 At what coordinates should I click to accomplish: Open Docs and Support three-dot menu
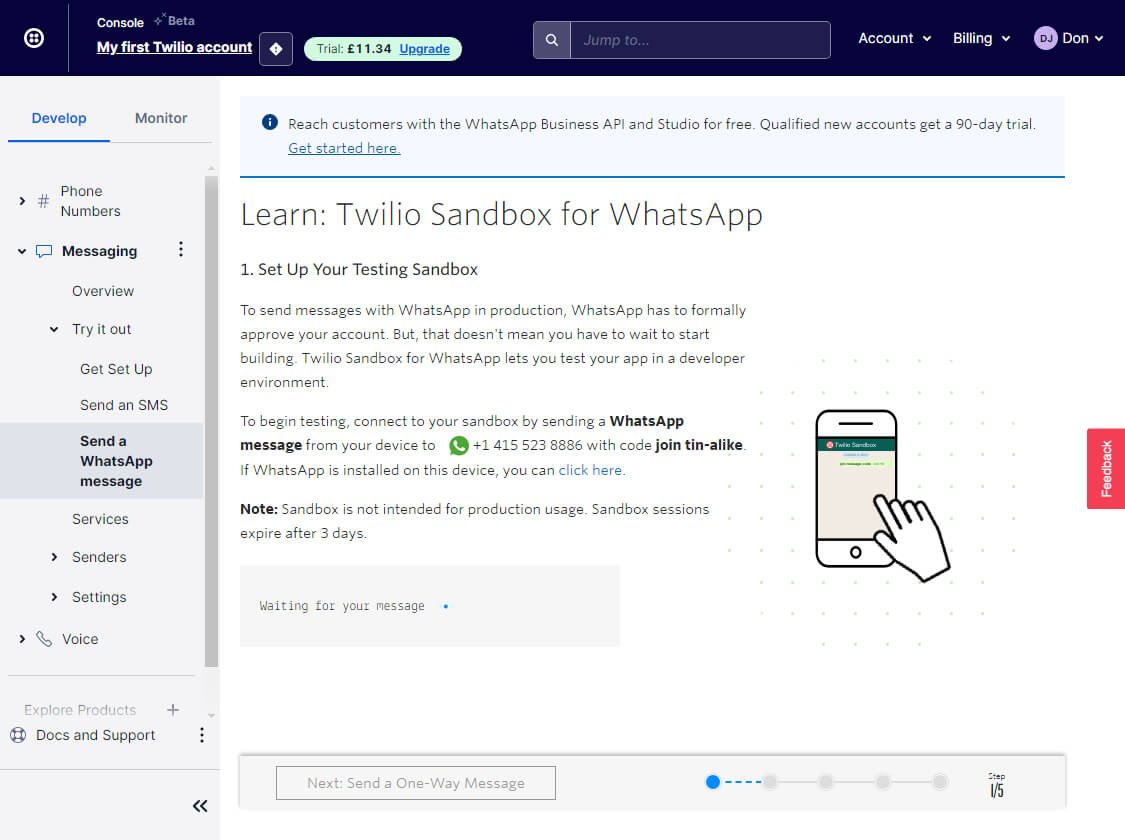(202, 735)
